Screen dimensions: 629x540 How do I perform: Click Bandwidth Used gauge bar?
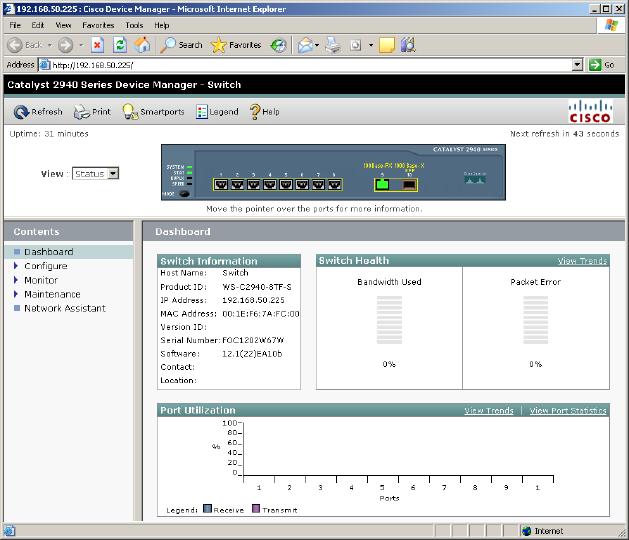(389, 320)
